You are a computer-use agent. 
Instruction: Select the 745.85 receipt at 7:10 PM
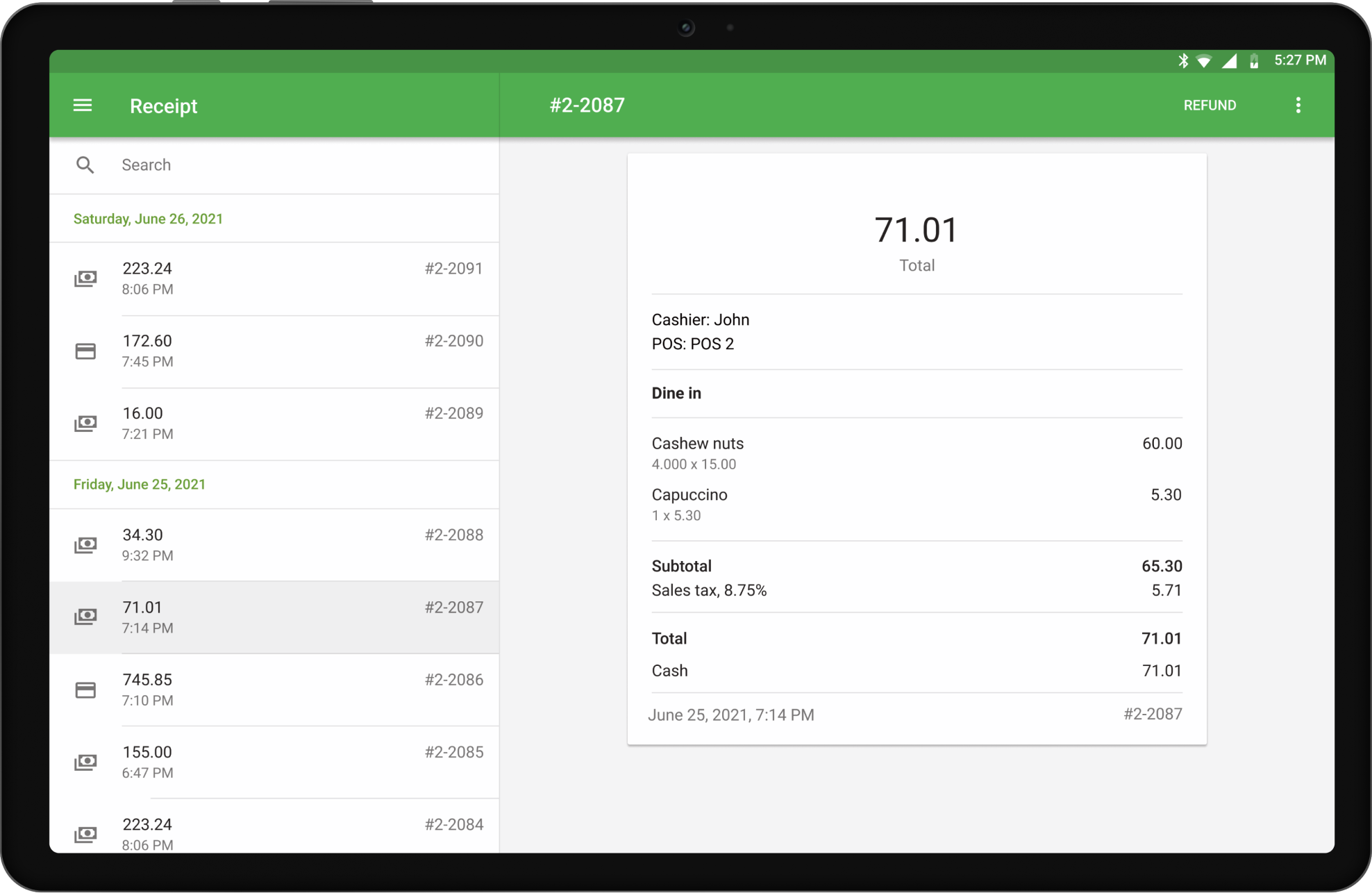click(278, 690)
